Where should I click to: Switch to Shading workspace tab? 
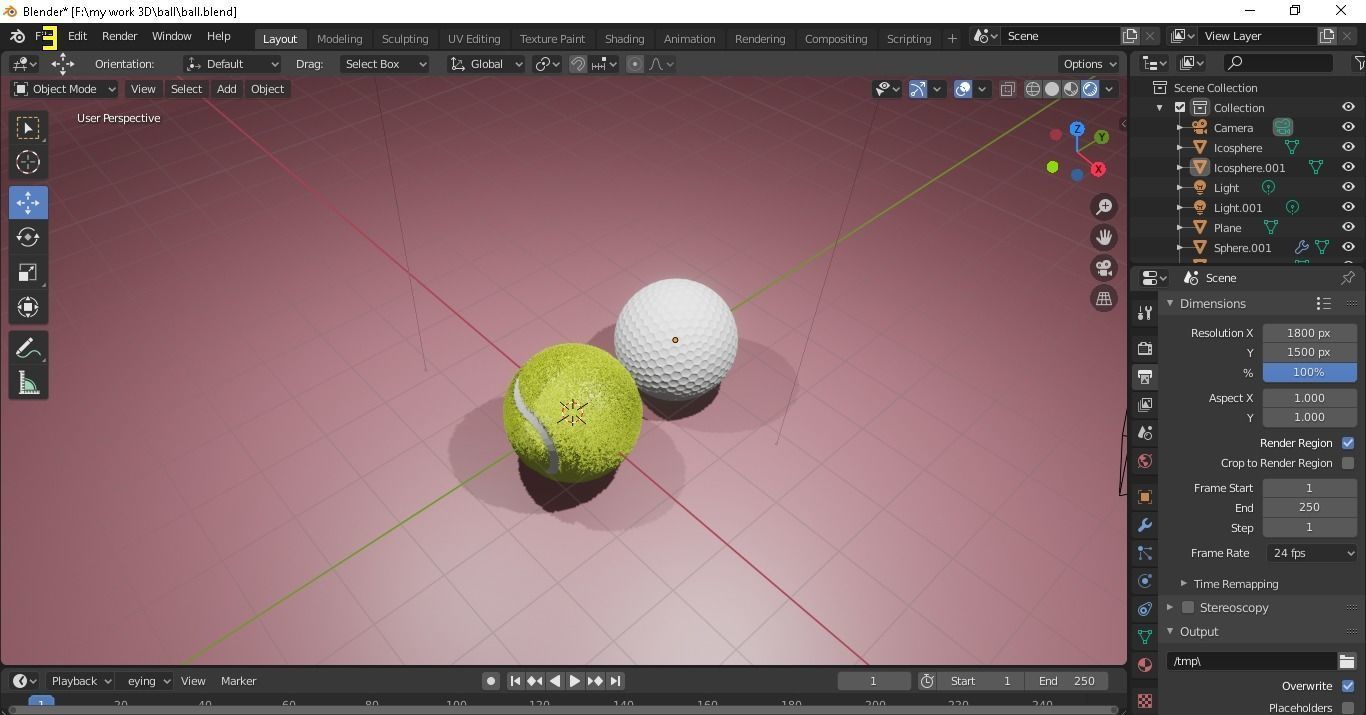coord(624,39)
